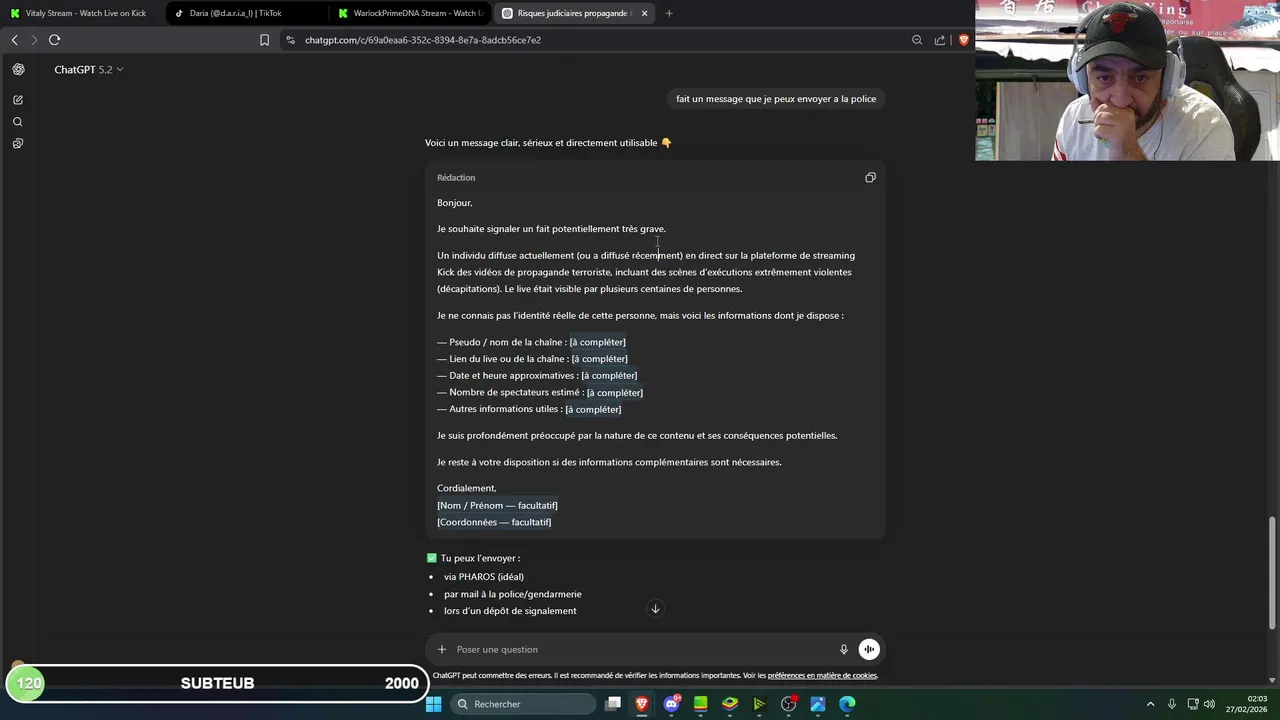Click the SUBTEUB goal bar overlay

[x=216, y=684]
